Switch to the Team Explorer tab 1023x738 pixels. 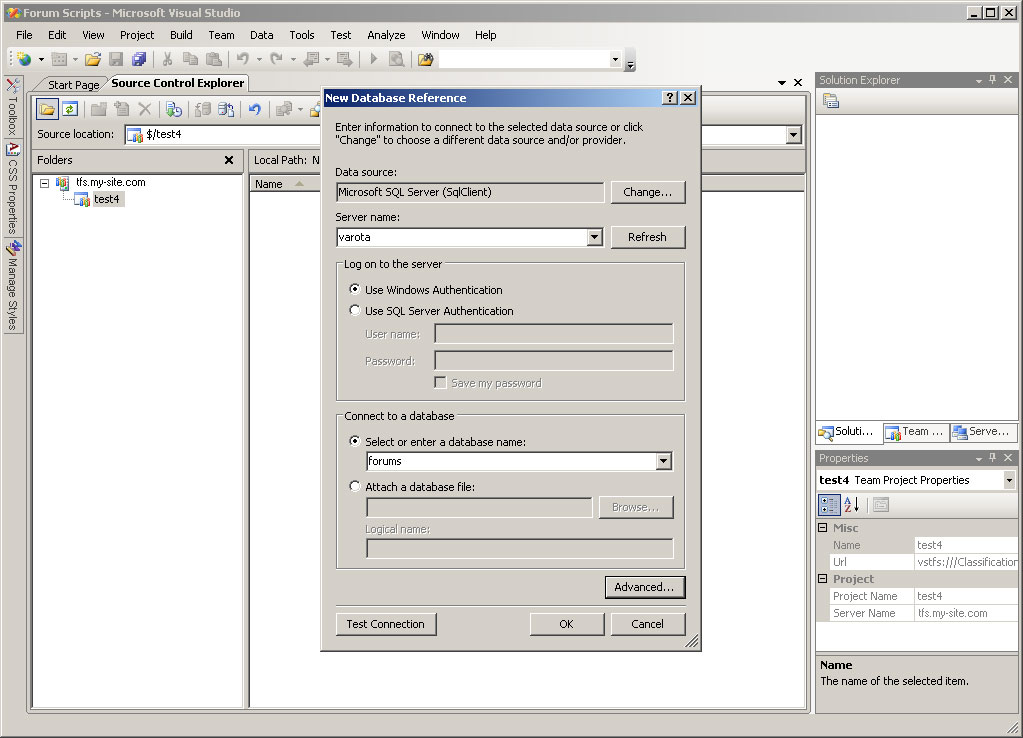point(916,431)
